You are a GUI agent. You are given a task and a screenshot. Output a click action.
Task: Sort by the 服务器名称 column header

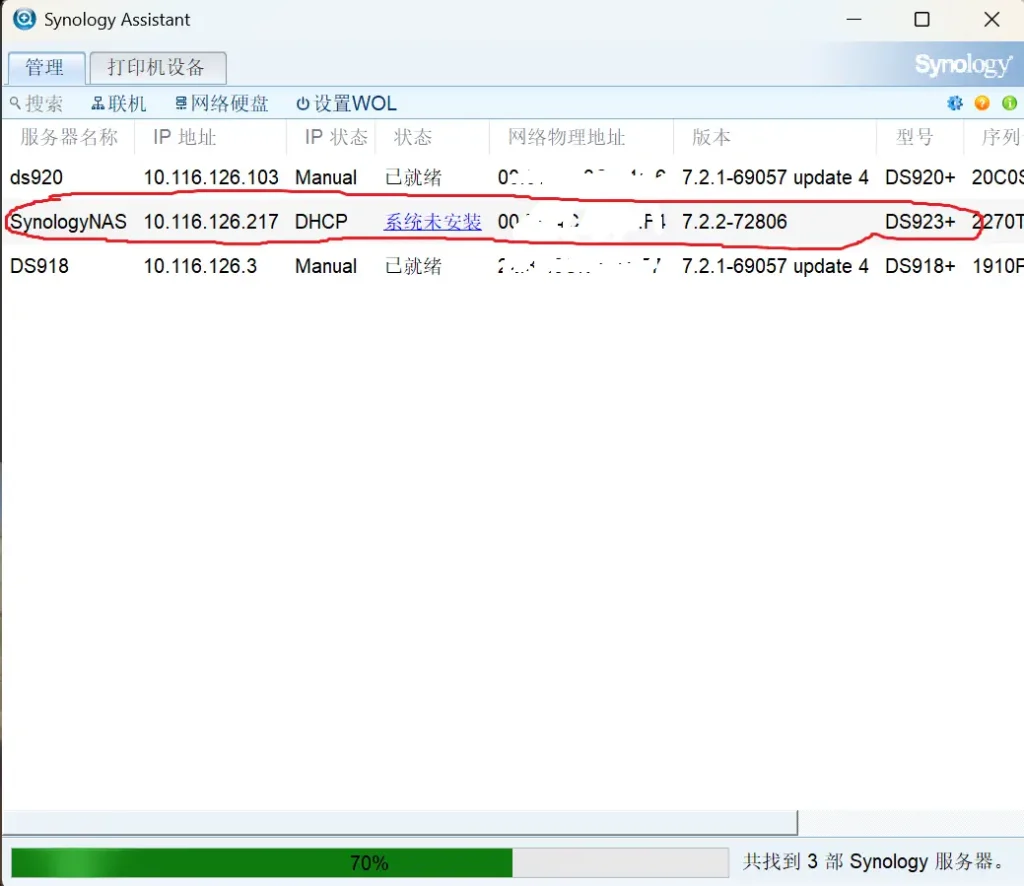pyautogui.click(x=69, y=137)
